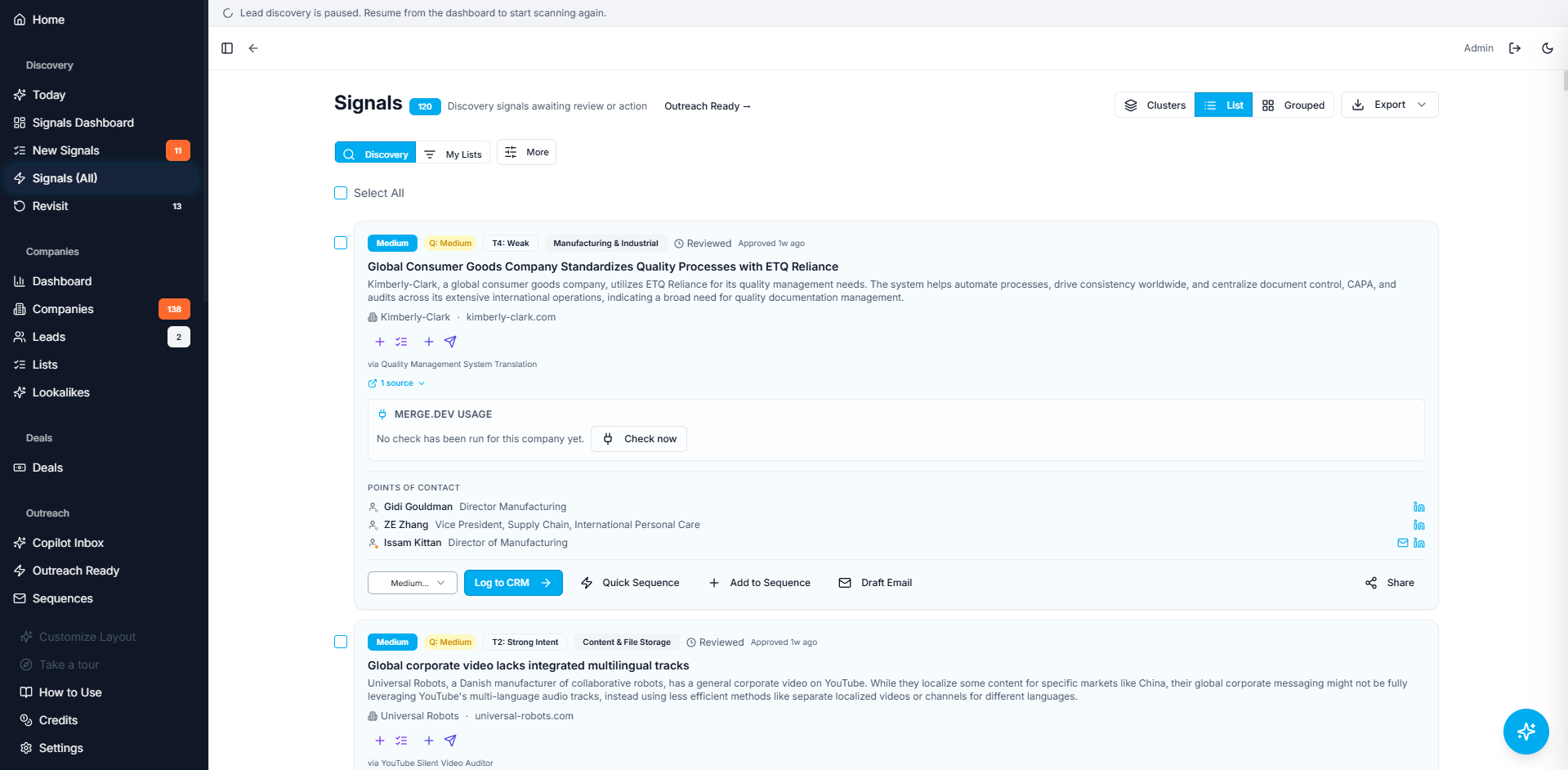Screen dimensions: 1568x770
Task: Click the Log to CRM button
Action: [513, 583]
